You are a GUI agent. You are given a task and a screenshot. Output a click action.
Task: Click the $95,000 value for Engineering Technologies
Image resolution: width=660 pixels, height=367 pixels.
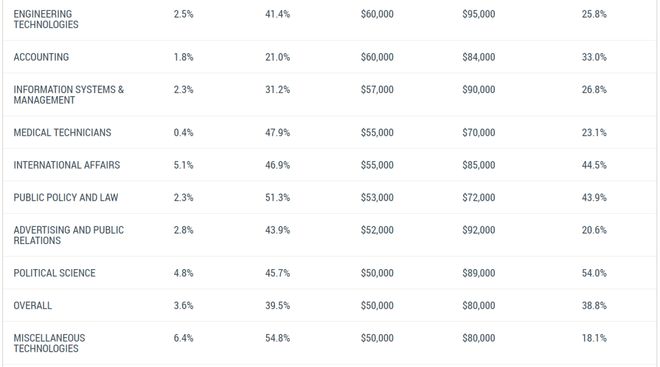pyautogui.click(x=479, y=14)
